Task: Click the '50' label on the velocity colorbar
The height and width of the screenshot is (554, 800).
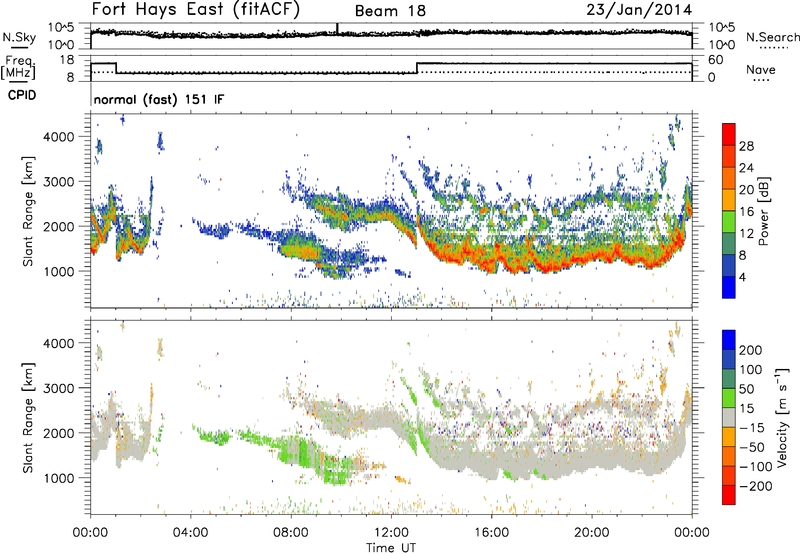Action: pyautogui.click(x=746, y=389)
